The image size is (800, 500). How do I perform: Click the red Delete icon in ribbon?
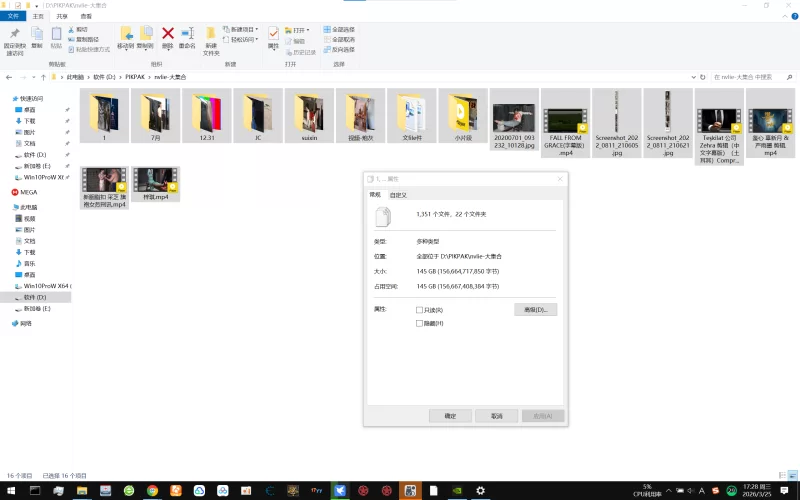click(167, 36)
